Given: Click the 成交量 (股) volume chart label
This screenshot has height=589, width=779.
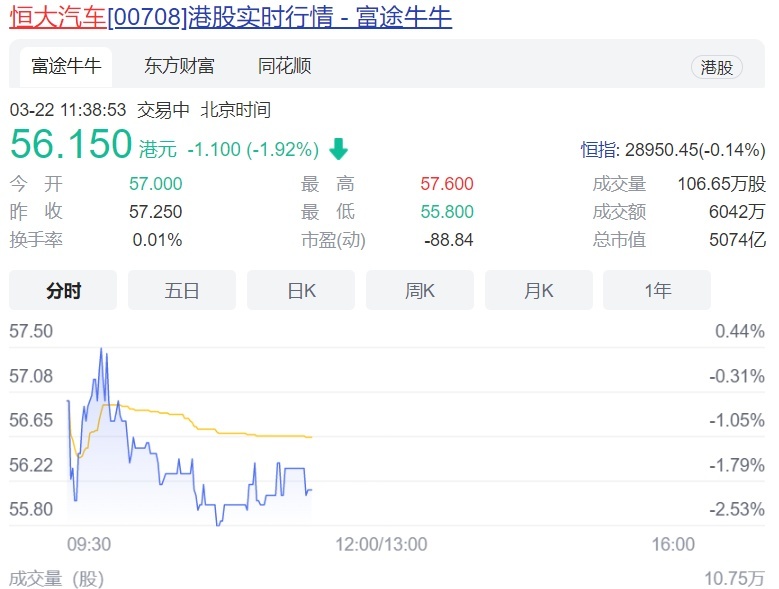Looking at the screenshot, I should tap(57, 579).
